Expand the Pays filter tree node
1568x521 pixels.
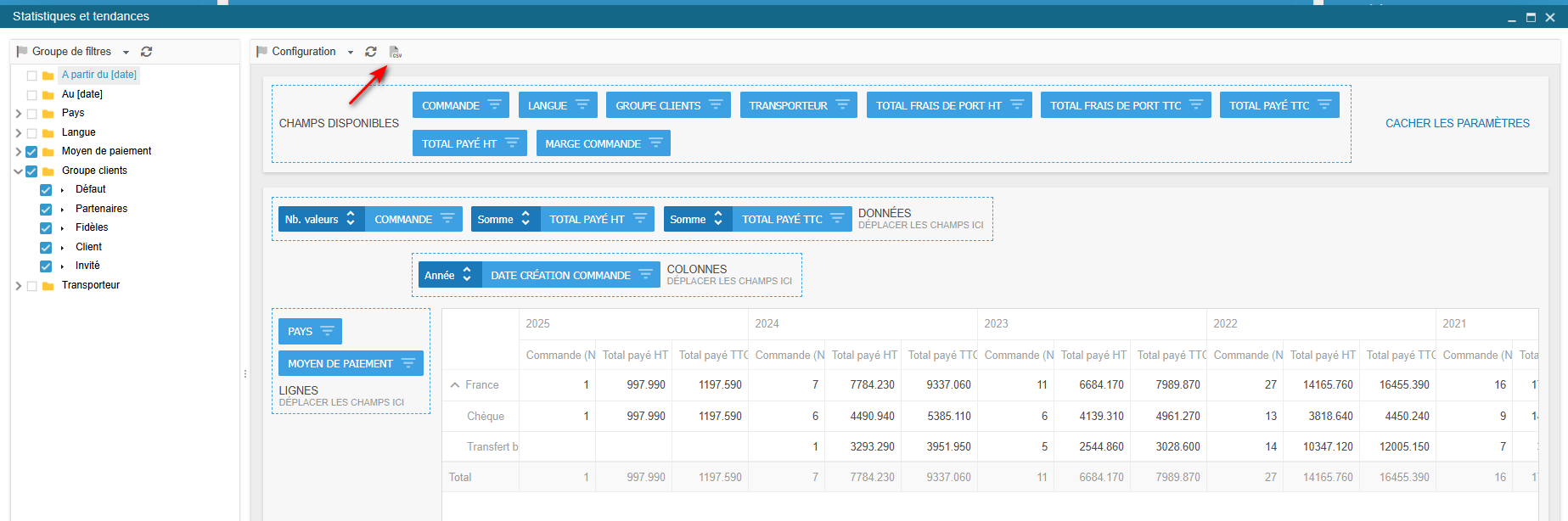tap(19, 113)
